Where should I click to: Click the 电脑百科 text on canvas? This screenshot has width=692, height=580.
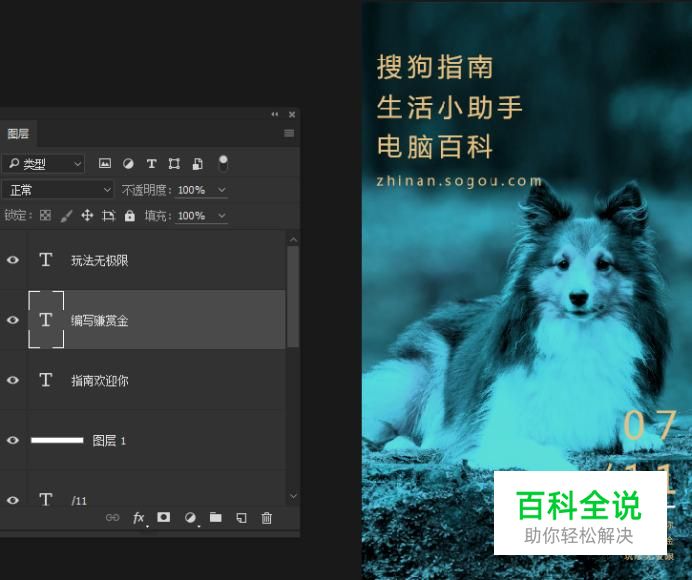coord(435,147)
